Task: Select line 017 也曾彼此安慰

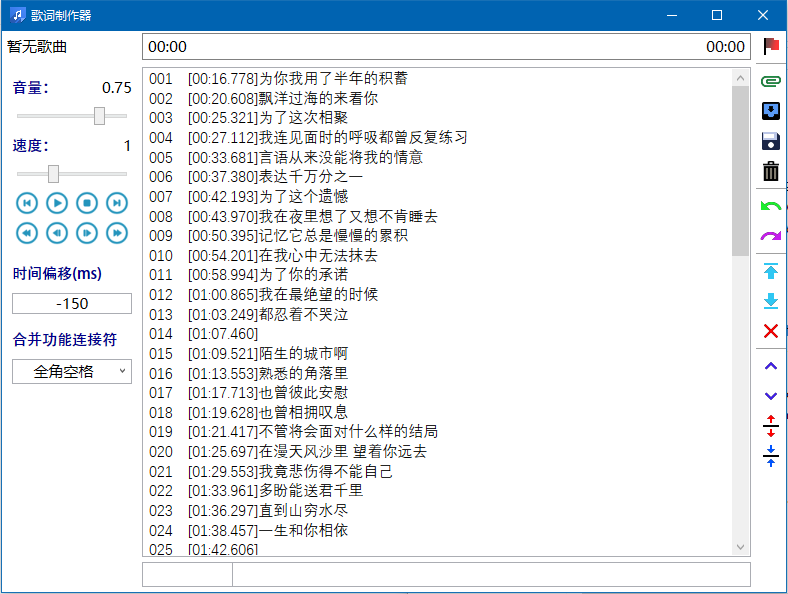Action: tap(437, 392)
